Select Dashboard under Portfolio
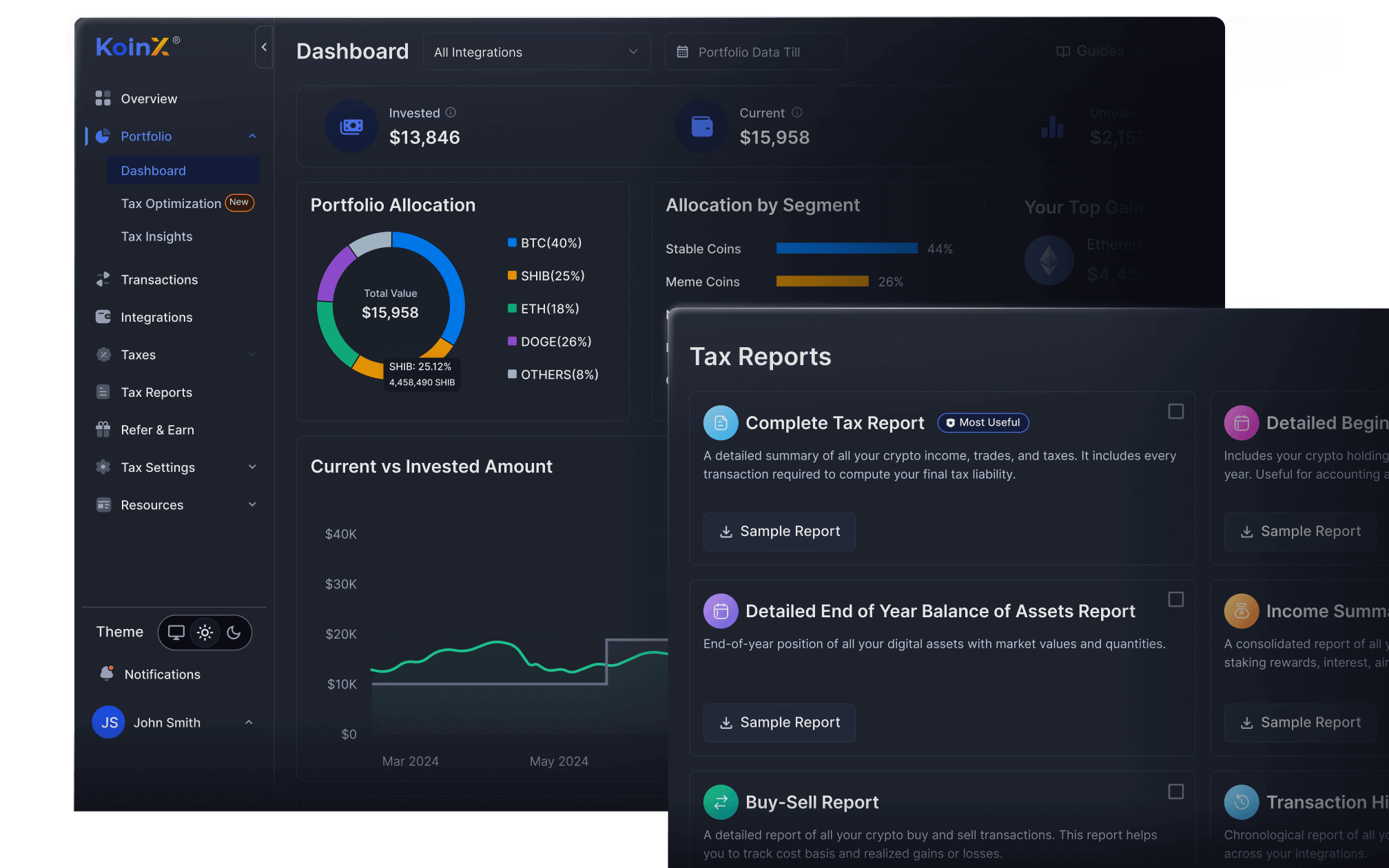 (x=153, y=170)
